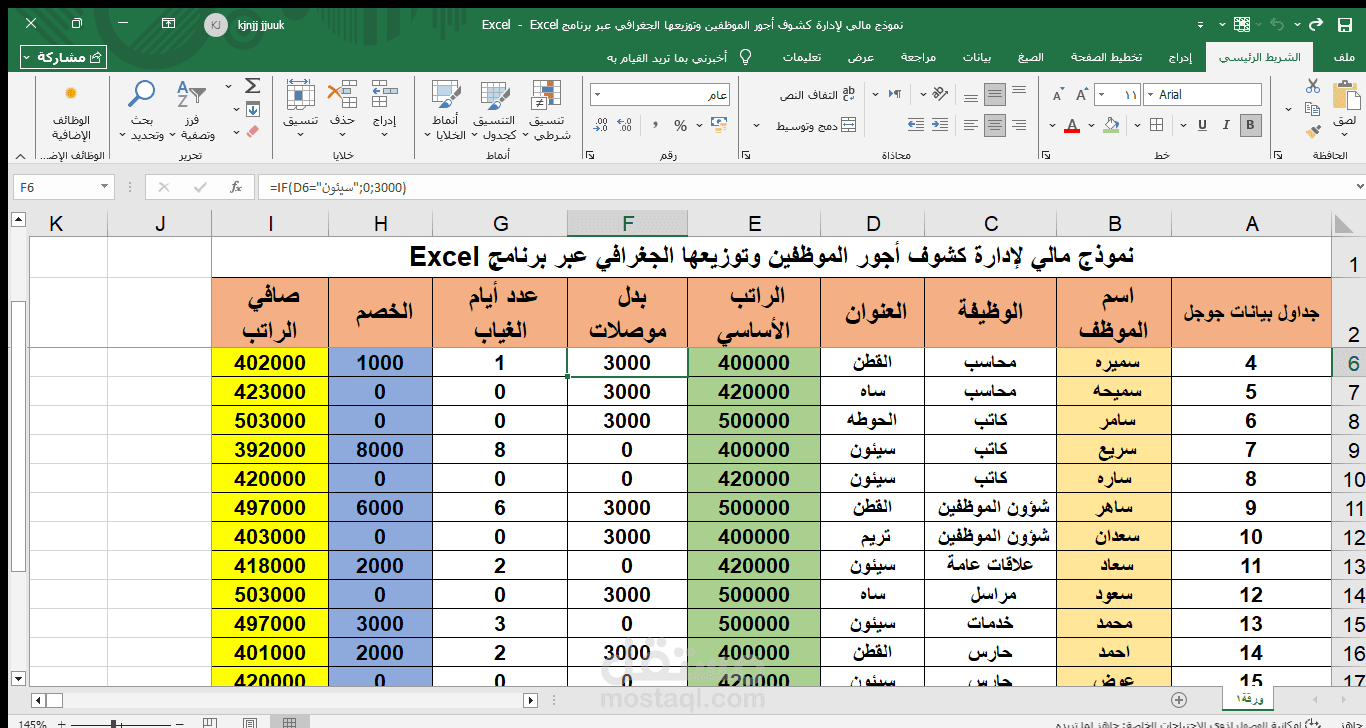Click the Orientation angled text icon
Viewport: 1366px width, 728px height.
[x=940, y=94]
